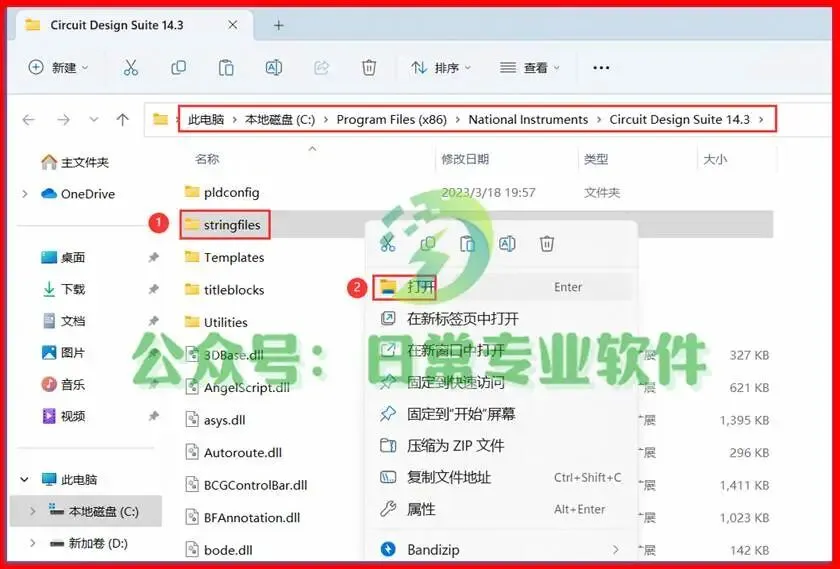Click Copy icon in the context menu
Screen dimensions: 840x569
pyautogui.click(x=428, y=244)
